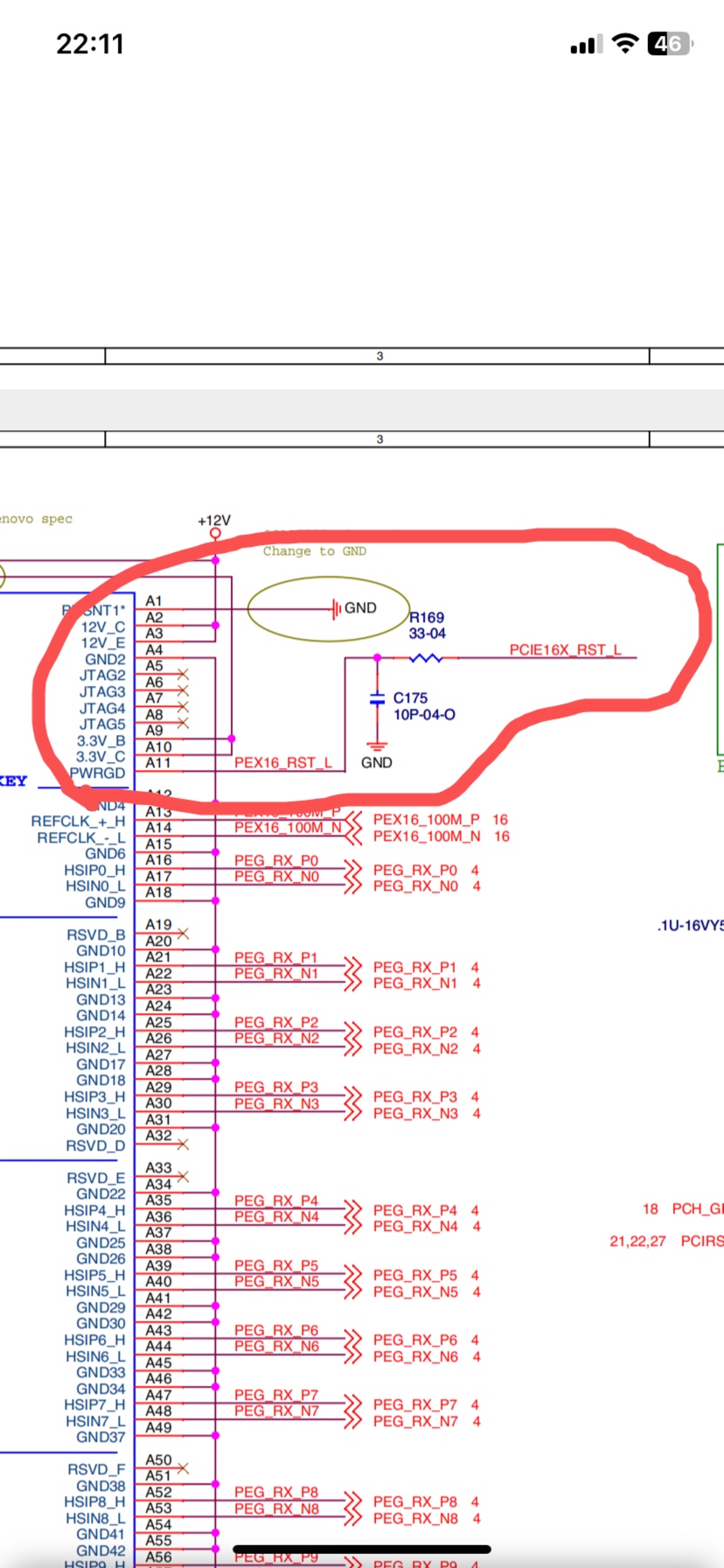Select the "PCIE16X_RST_L" net label
724x1568 pixels.
tap(566, 650)
